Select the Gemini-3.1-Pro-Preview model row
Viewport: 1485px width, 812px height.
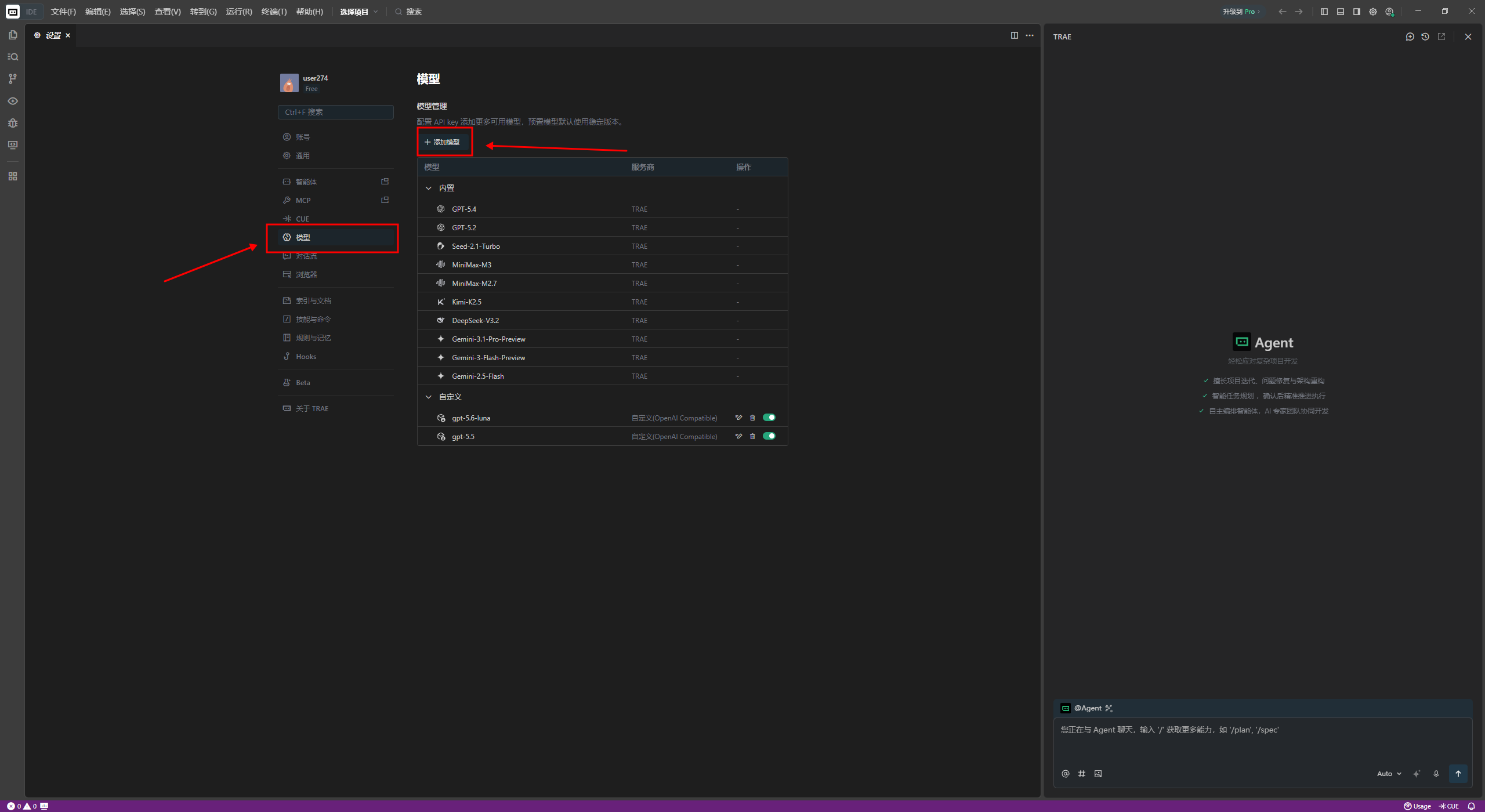(602, 339)
